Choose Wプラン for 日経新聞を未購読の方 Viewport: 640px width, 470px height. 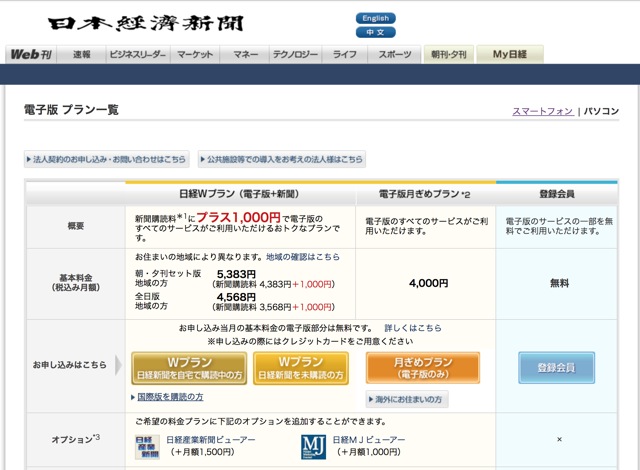pos(301,368)
